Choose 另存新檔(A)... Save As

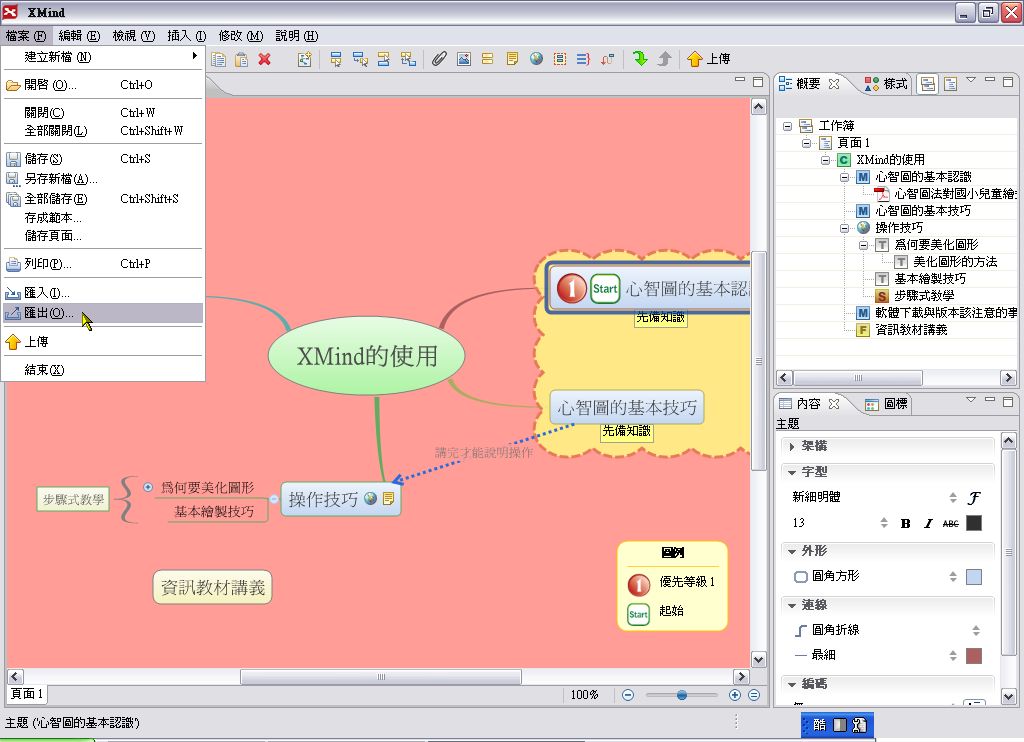click(x=103, y=179)
